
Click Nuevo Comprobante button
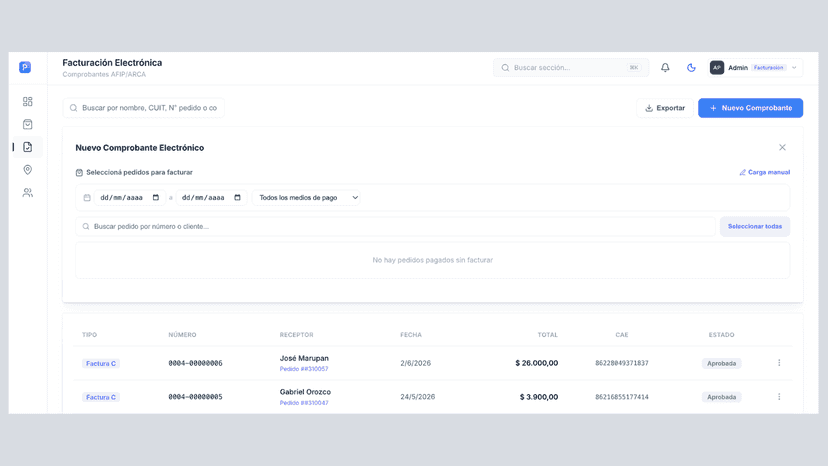[750, 108]
